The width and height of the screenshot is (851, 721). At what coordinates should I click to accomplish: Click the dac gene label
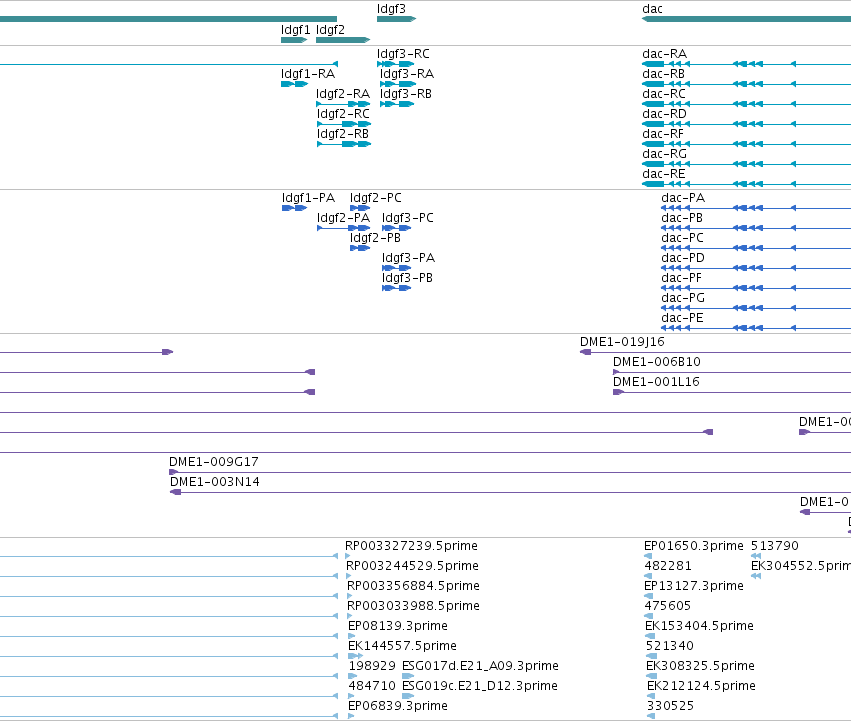click(652, 9)
